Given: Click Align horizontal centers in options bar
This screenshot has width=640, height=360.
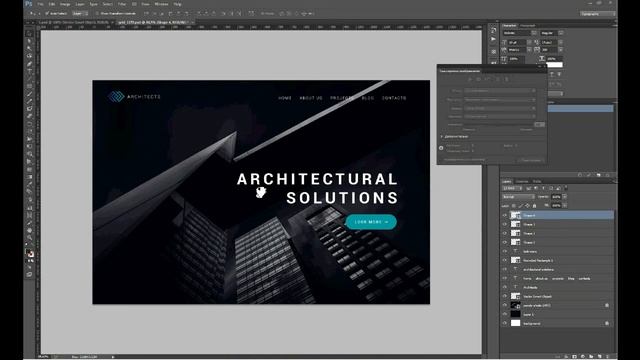Looking at the screenshot, I should [x=179, y=13].
